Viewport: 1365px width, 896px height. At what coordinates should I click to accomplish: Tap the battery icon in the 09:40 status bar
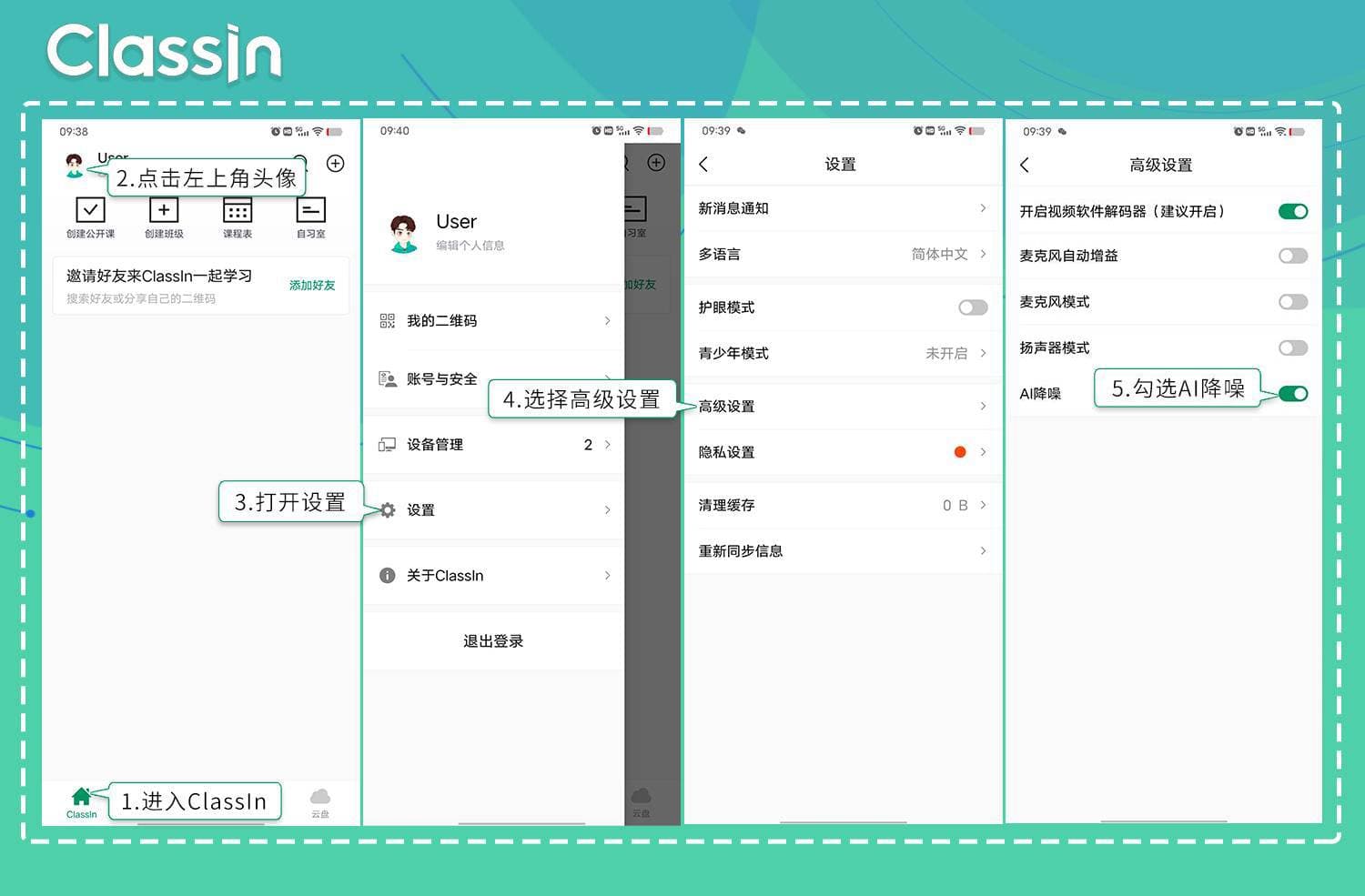(x=655, y=131)
